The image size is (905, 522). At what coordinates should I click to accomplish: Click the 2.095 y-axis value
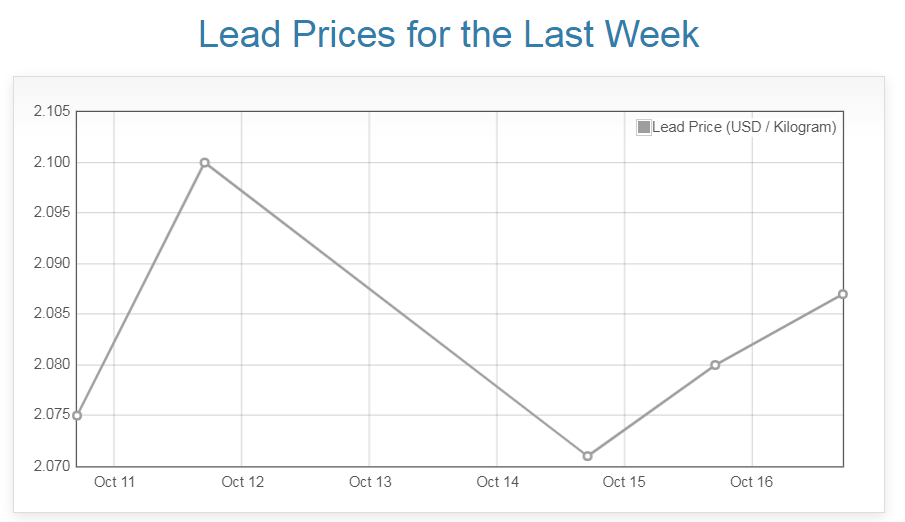[x=51, y=213]
